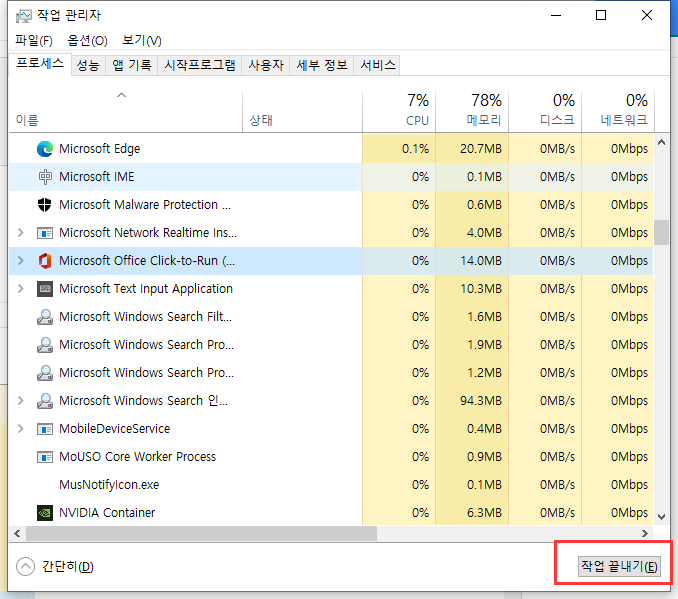The image size is (678, 599).
Task: Click the Task Manager title bar icon
Action: click(x=24, y=16)
